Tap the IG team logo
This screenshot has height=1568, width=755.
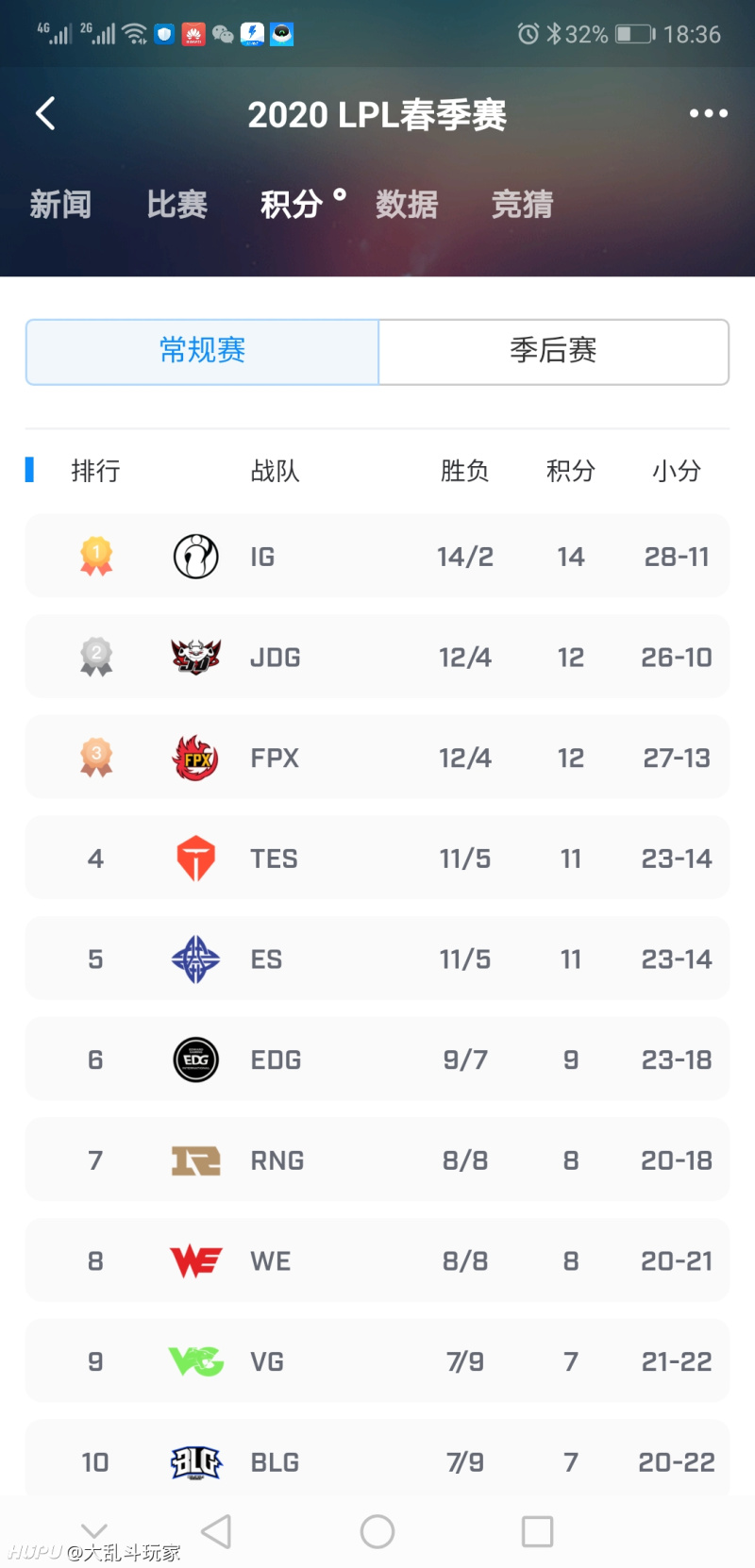[x=196, y=557]
